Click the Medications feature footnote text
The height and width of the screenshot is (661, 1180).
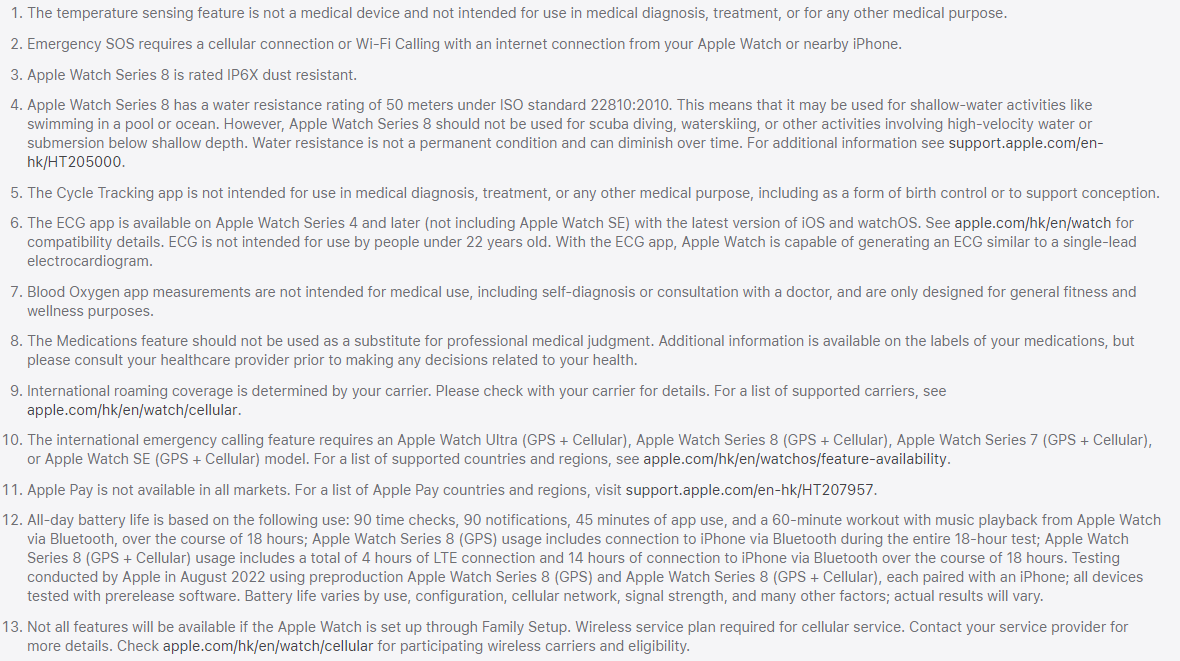pos(580,351)
